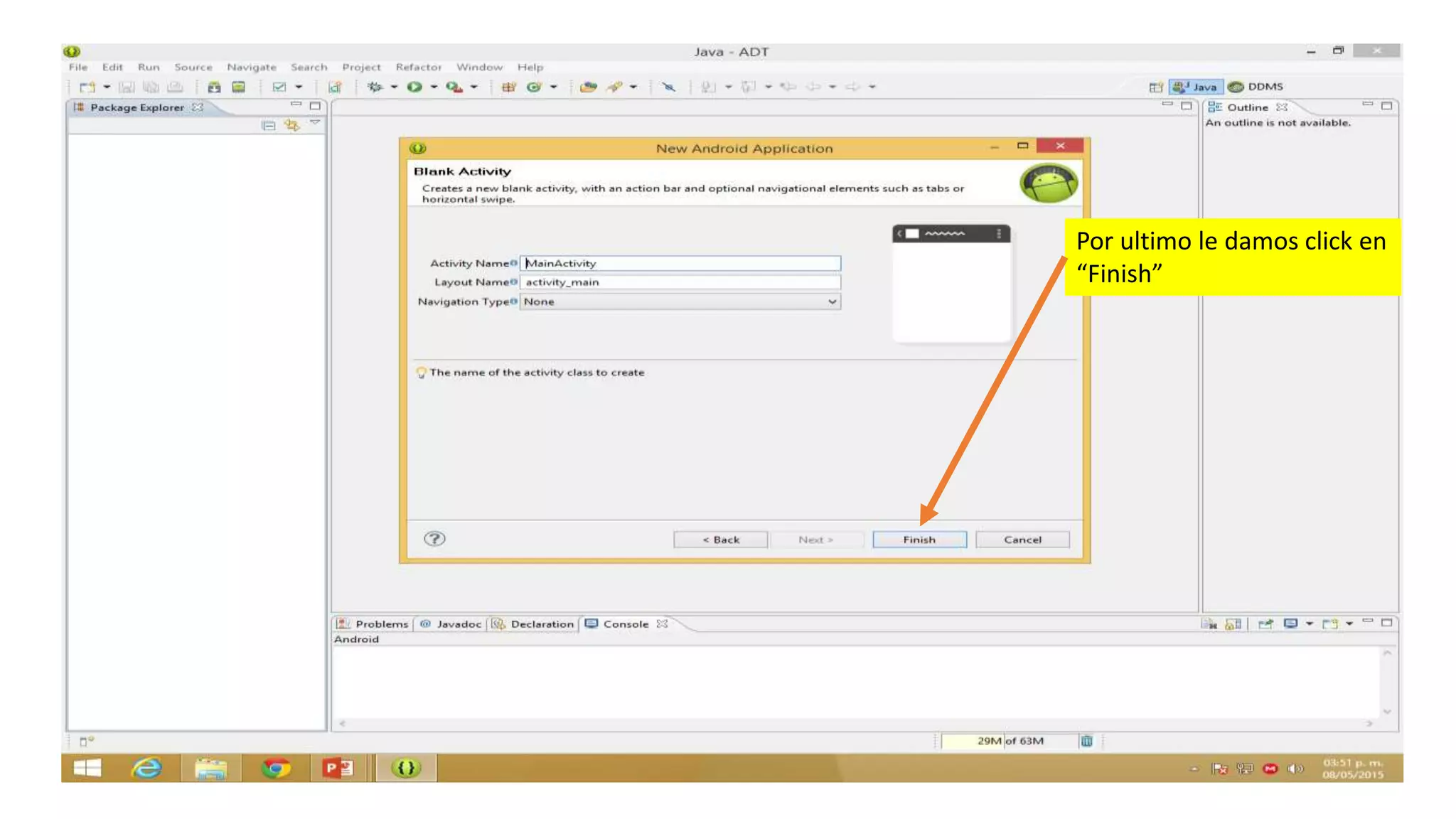1456x819 pixels.
Task: Open the Navigation Type dropdown
Action: tap(680, 301)
